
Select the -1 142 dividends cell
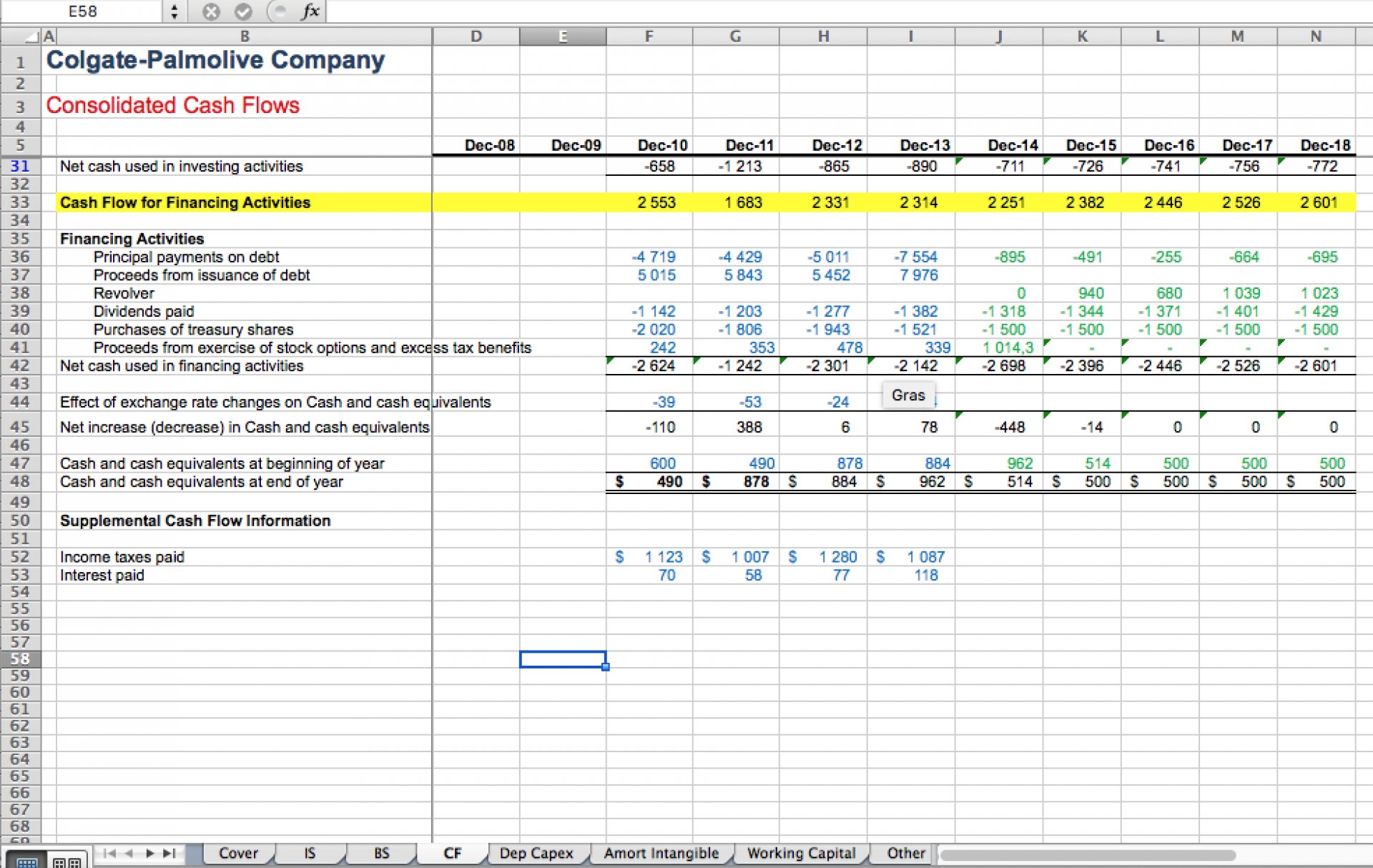pyautogui.click(x=649, y=311)
